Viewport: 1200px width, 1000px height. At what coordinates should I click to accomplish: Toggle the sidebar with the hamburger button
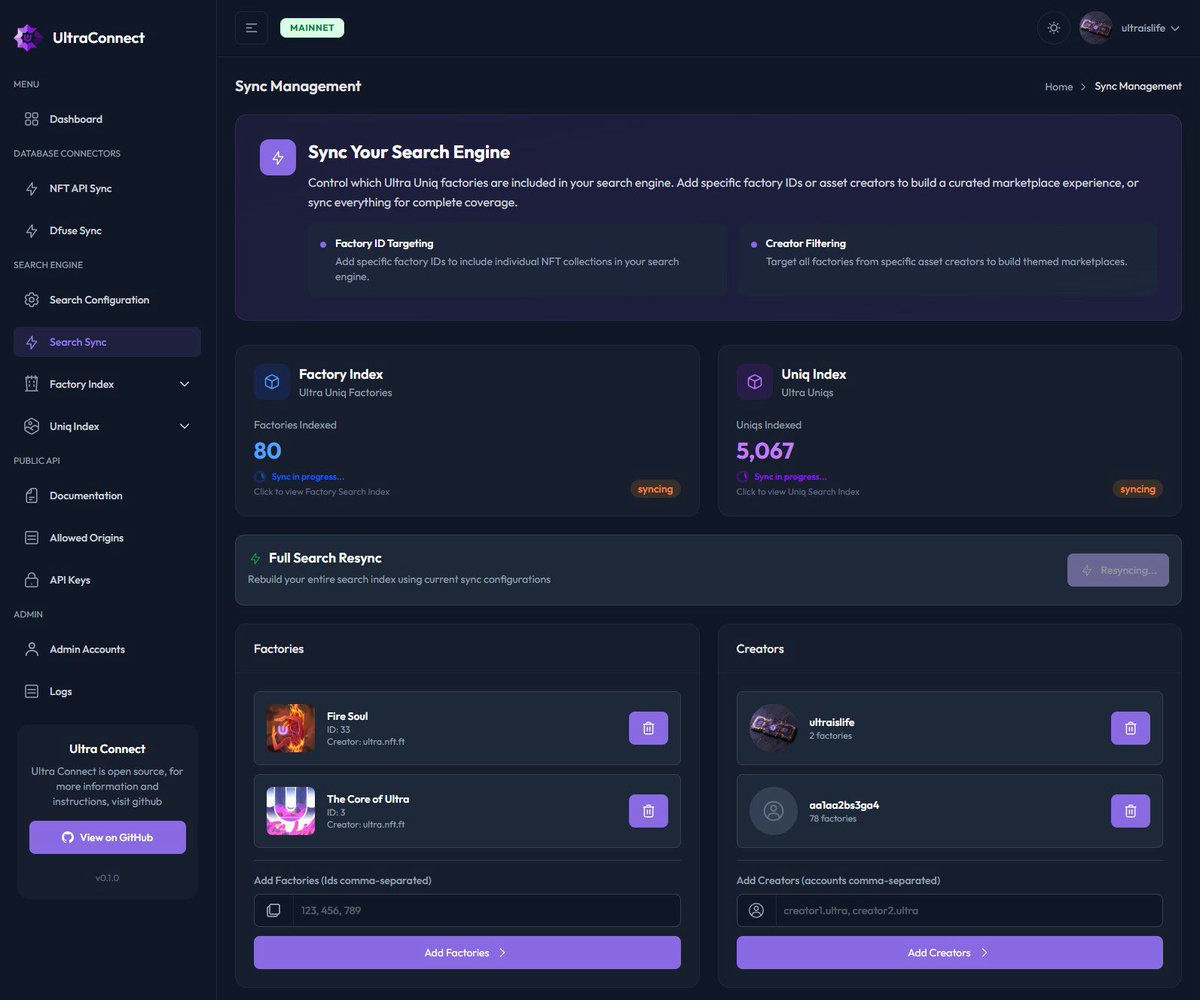click(x=251, y=27)
